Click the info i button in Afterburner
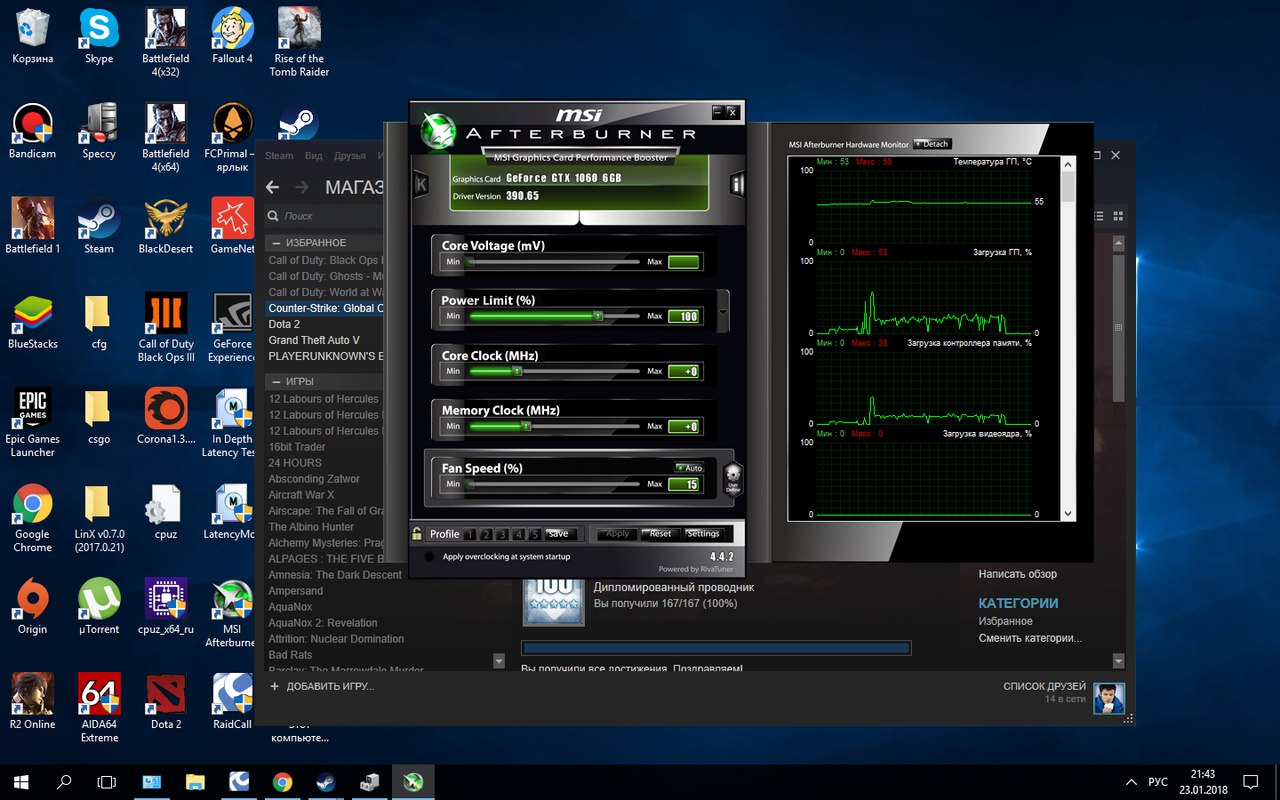Image resolution: width=1280 pixels, height=800 pixels. [737, 185]
